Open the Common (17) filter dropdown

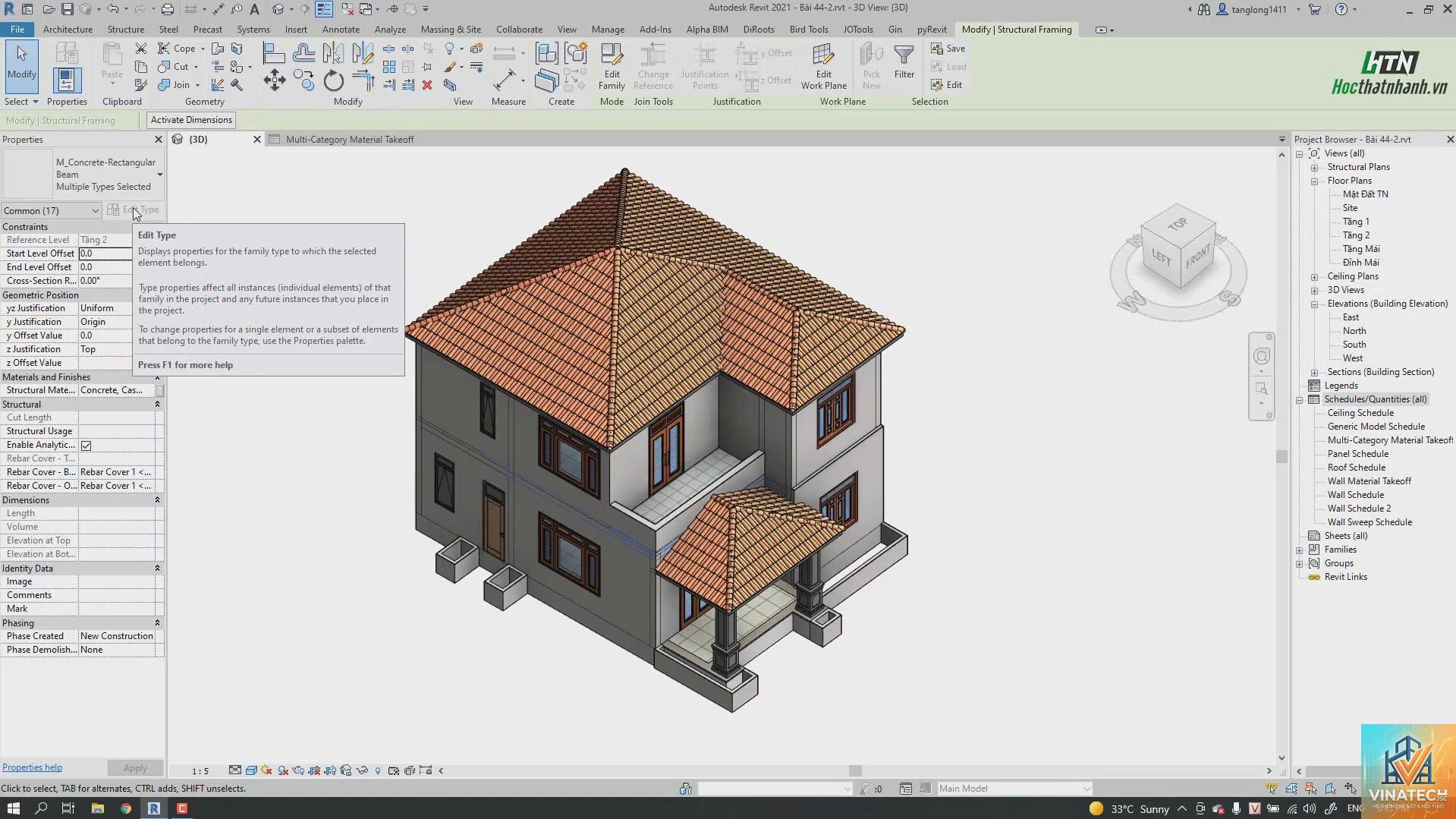tap(51, 210)
